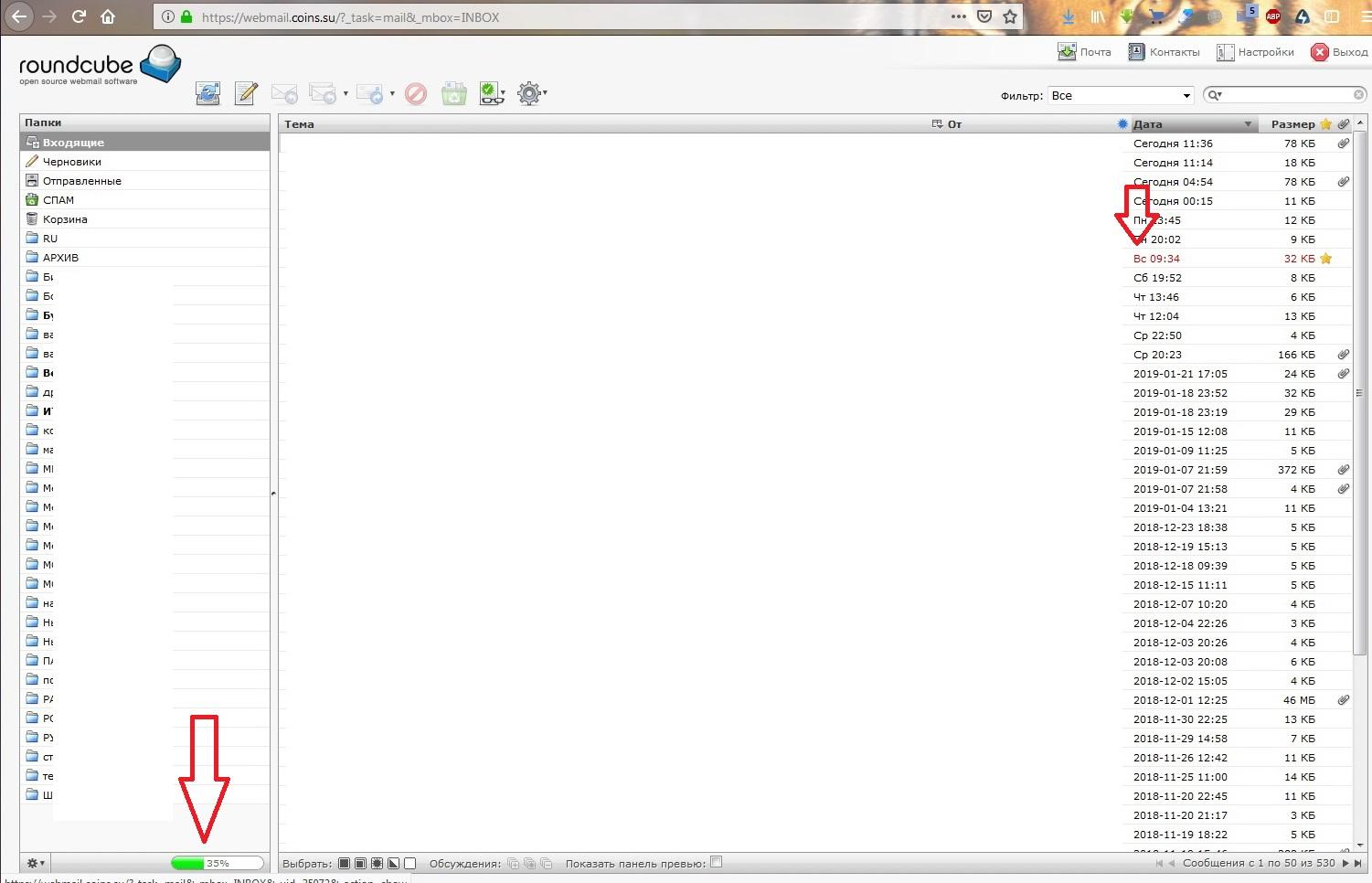Screen dimensions: 1372x883
Task: Click the 35% disk quota bar
Action: [x=217, y=863]
